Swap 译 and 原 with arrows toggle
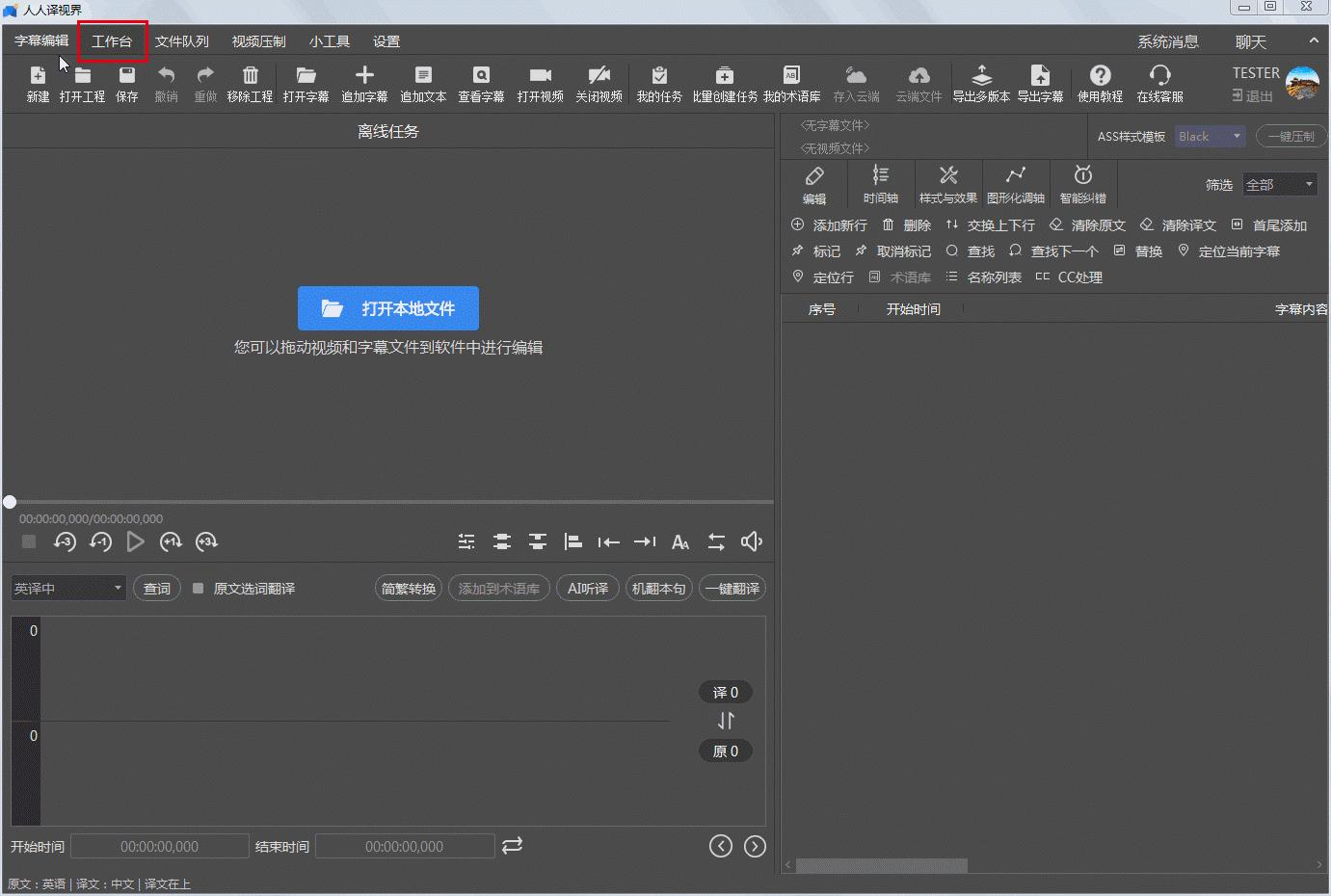Screen dimensions: 1331x896 coord(726,721)
